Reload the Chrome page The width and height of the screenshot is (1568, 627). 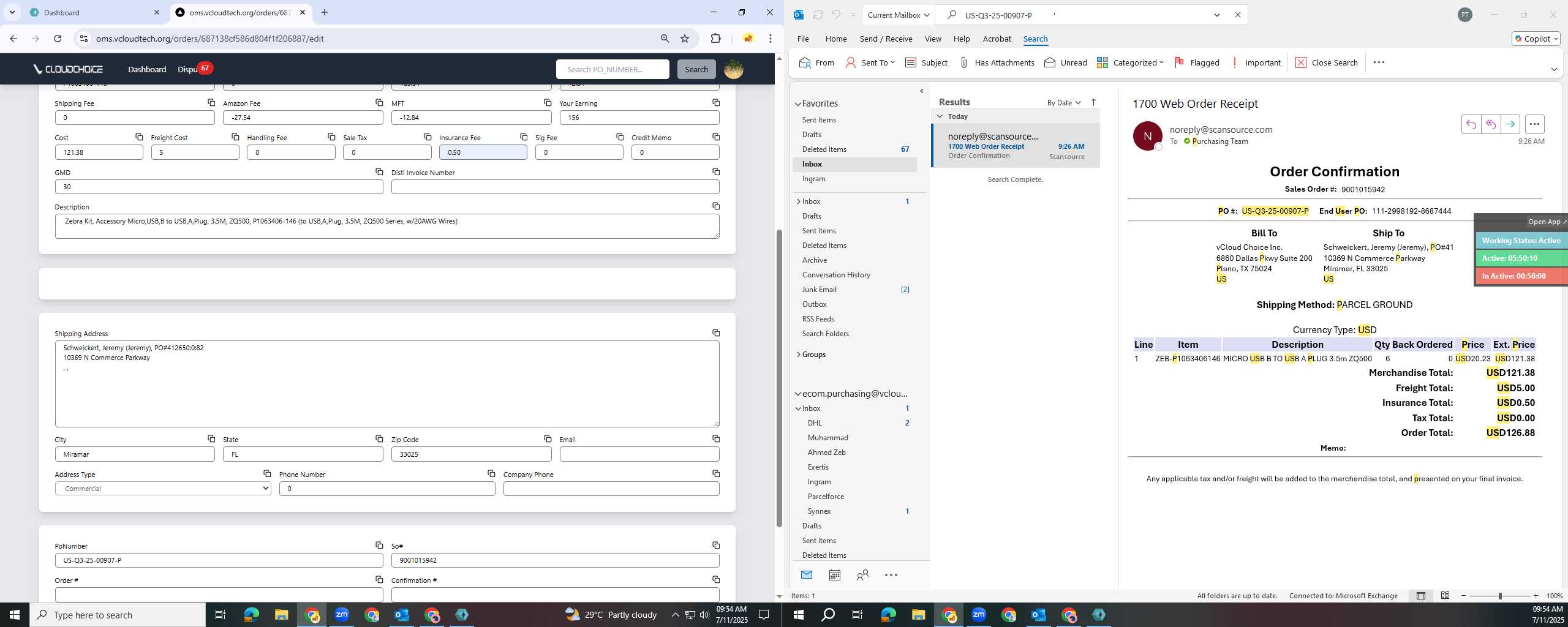(58, 39)
